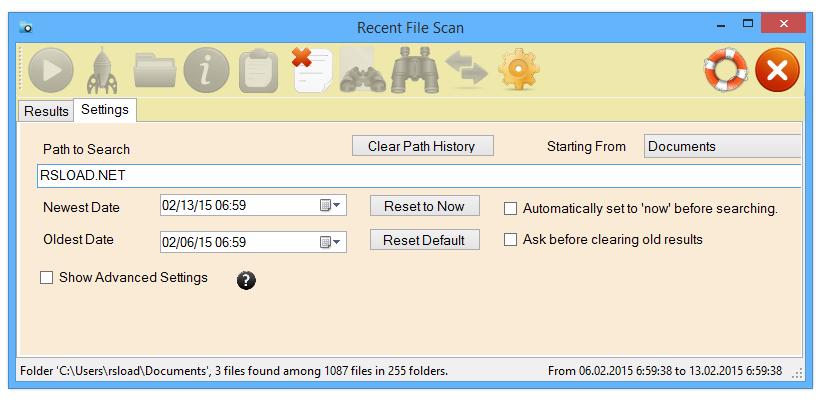Toggle Ask before clearing old results
Image resolution: width=824 pixels, height=405 pixels.
tap(510, 240)
